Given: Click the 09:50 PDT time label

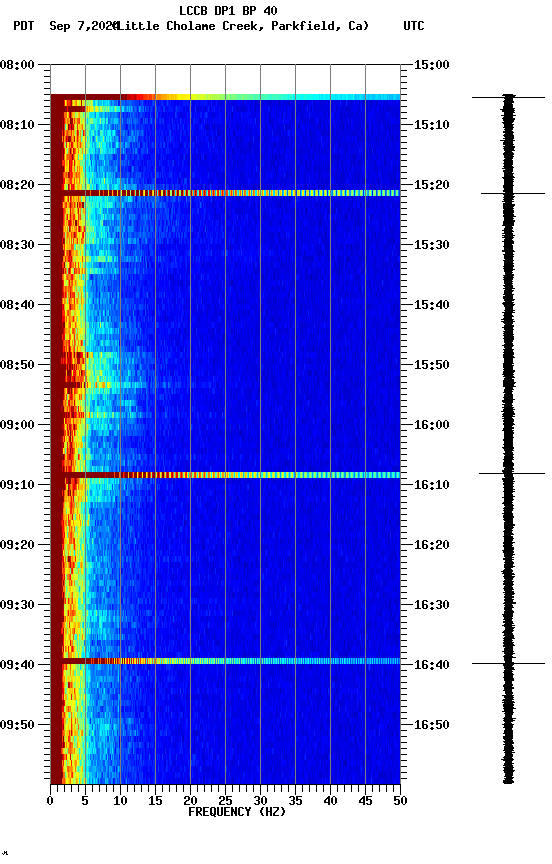Looking at the screenshot, I should tap(17, 725).
